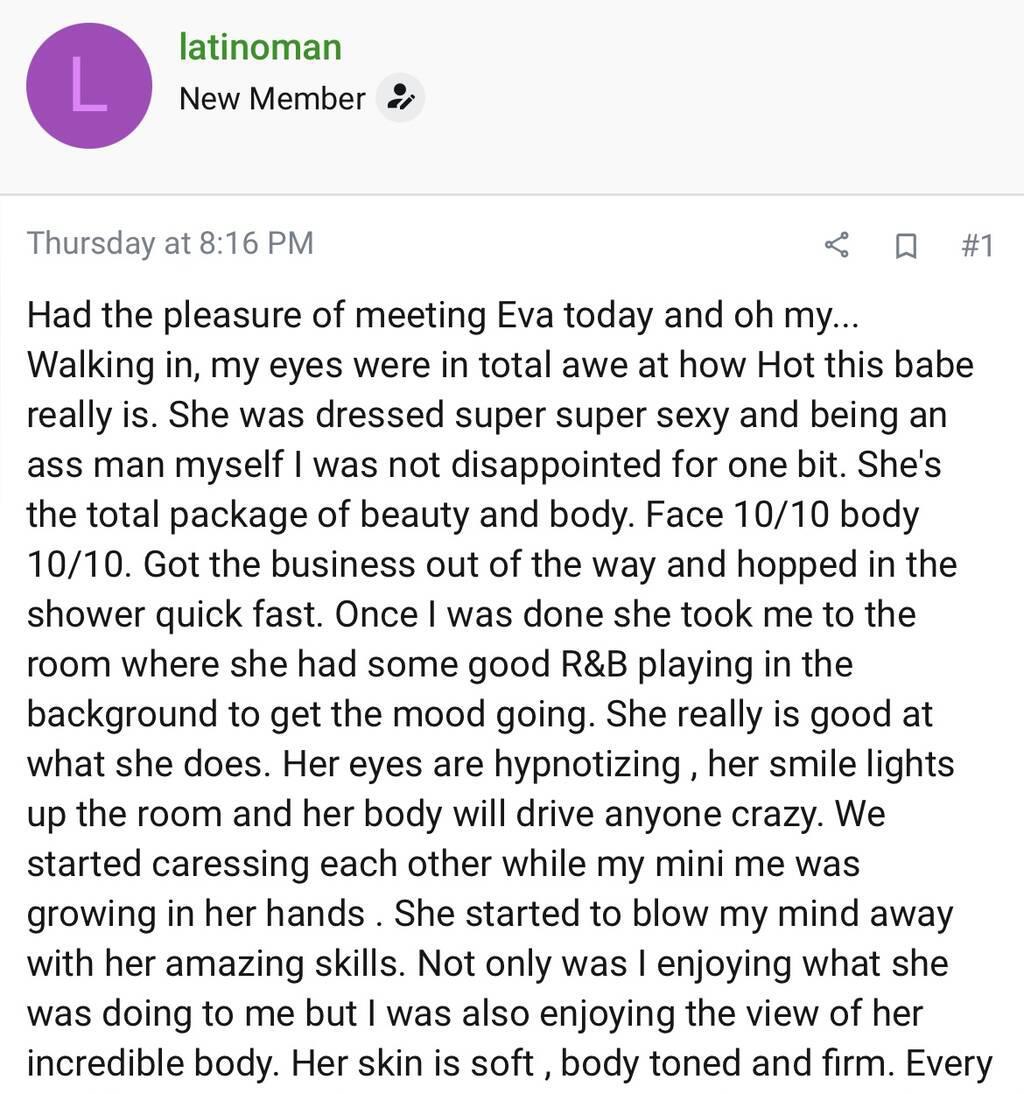1024x1094 pixels.
Task: Click the "Thursday at 8:16 PM" timestamp
Action: tap(170, 243)
